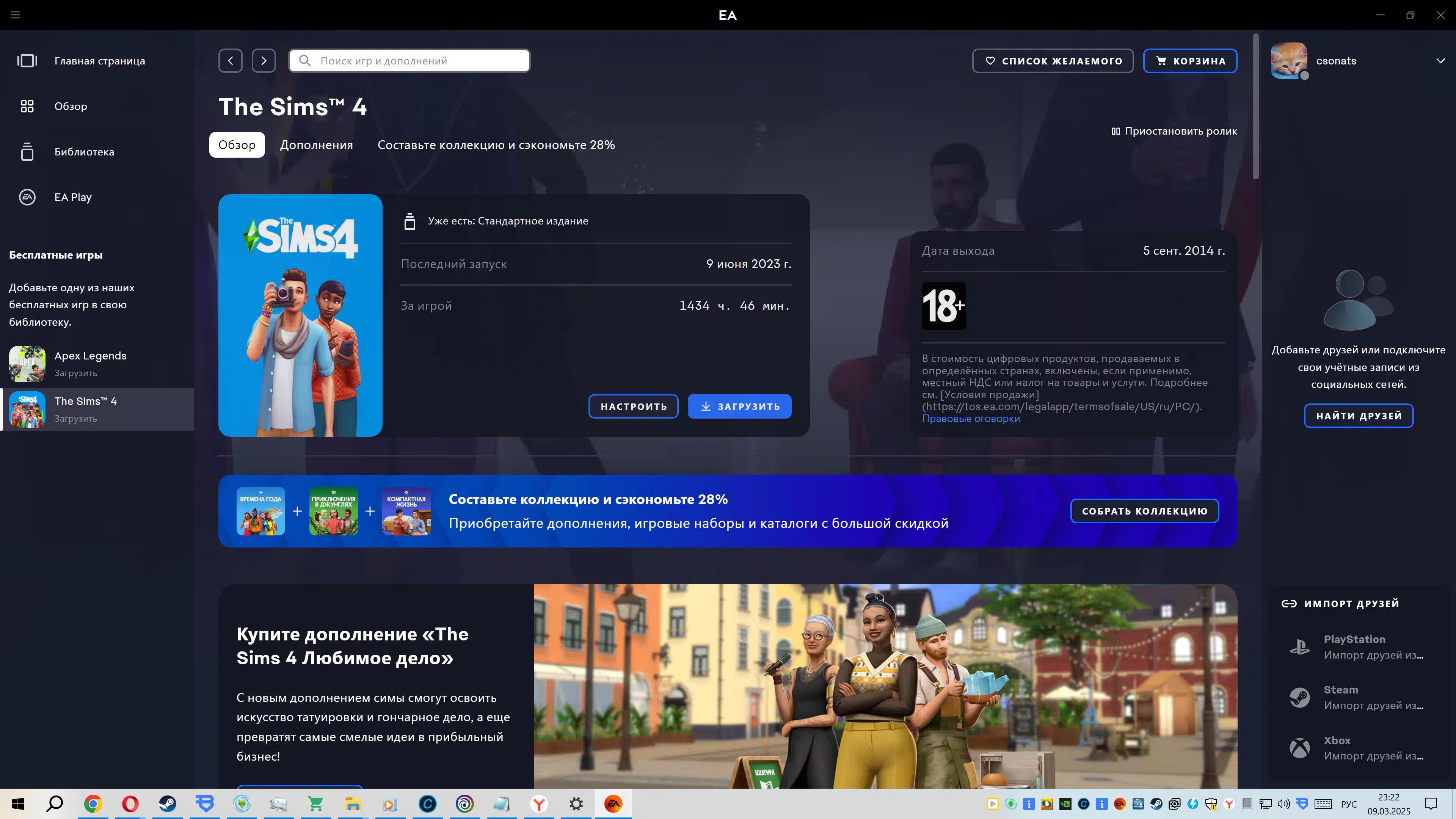The height and width of the screenshot is (819, 1456).
Task: Open Библиотека in the sidebar
Action: pos(97,152)
